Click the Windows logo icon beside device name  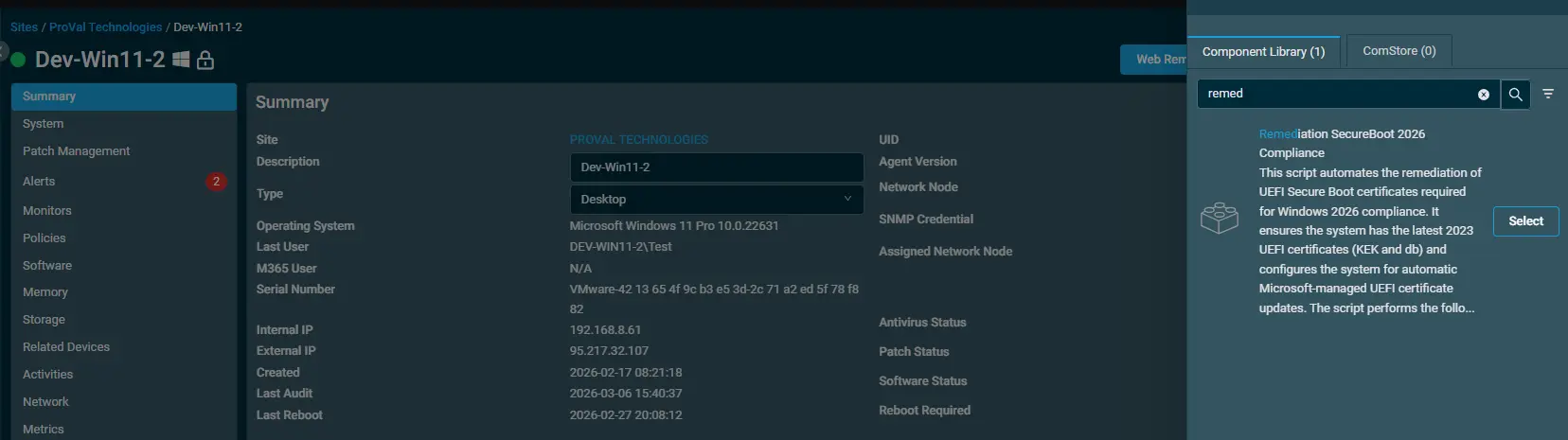pyautogui.click(x=181, y=60)
